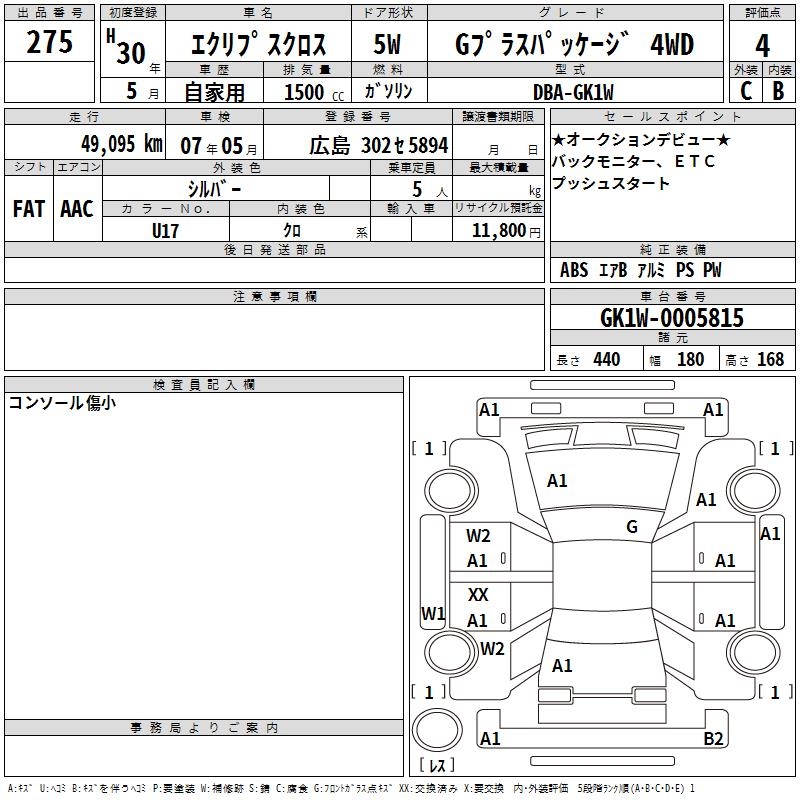The height and width of the screenshot is (800, 800).
Task: Click the W2 mark directly above XX
Action: 478,536
